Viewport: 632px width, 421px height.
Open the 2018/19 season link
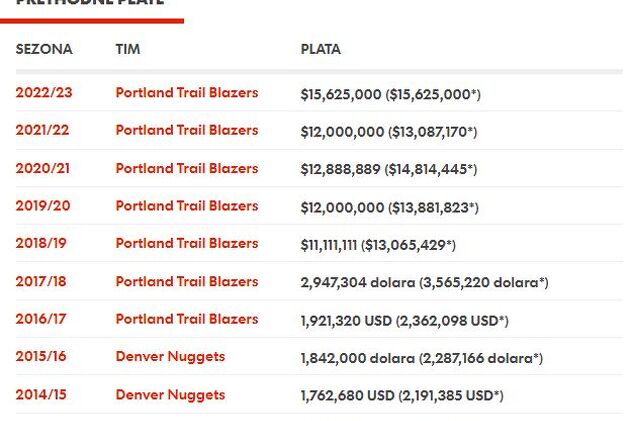pos(43,243)
